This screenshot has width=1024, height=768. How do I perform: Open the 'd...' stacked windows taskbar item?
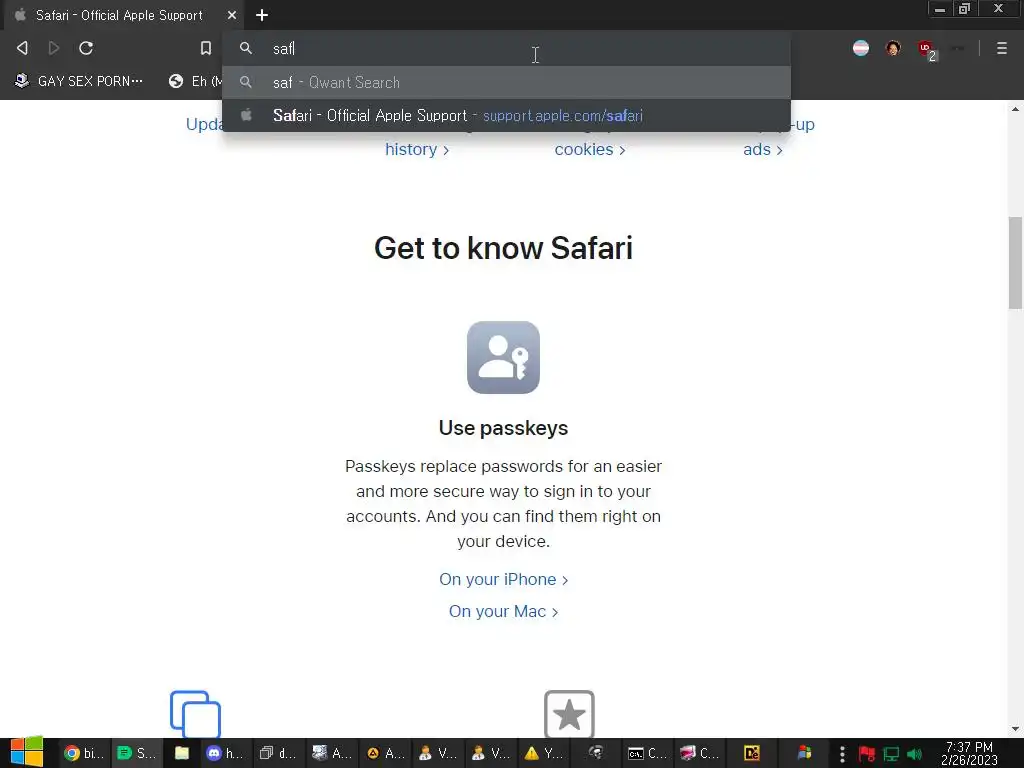278,753
